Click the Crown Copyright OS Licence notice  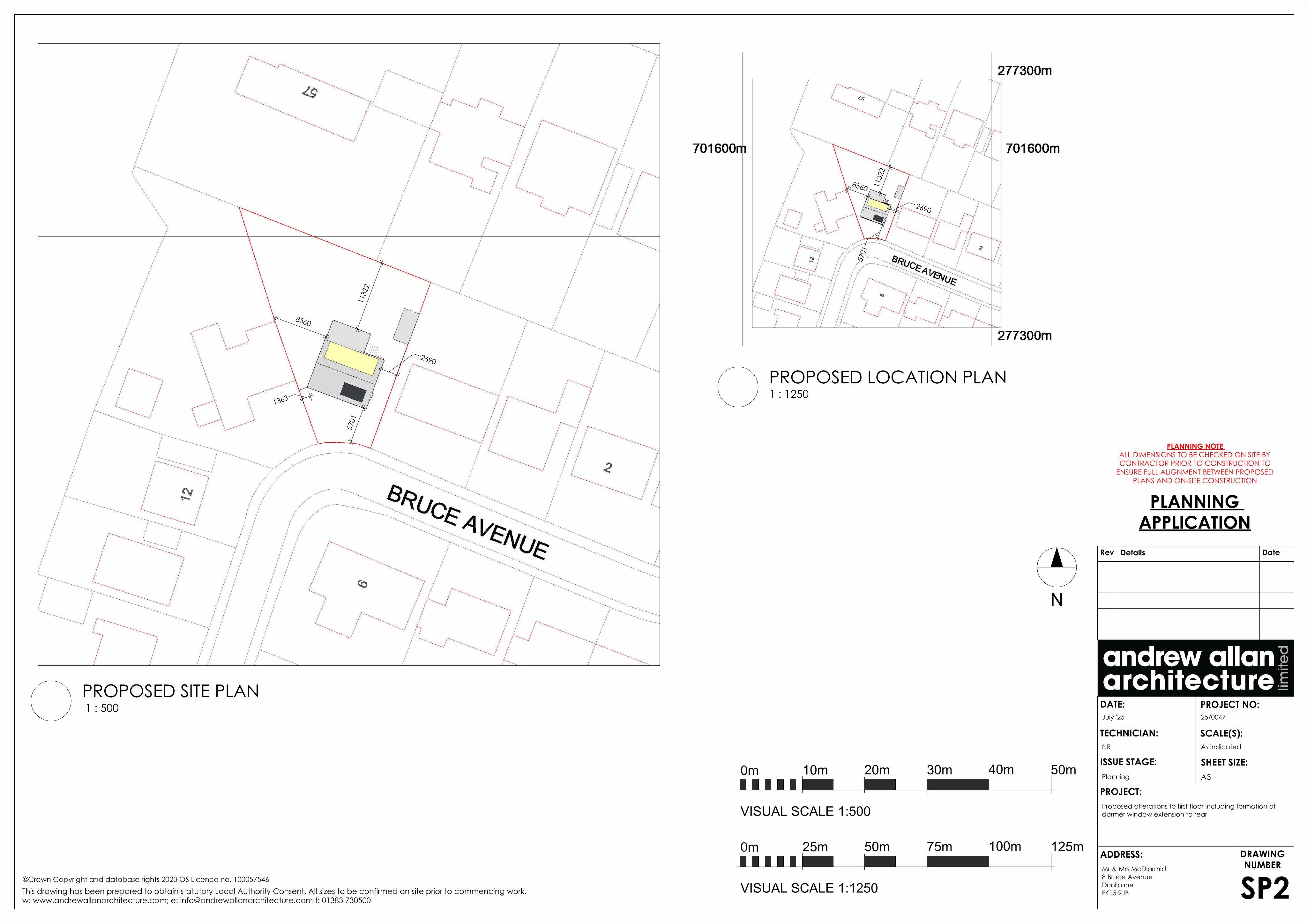[x=145, y=880]
